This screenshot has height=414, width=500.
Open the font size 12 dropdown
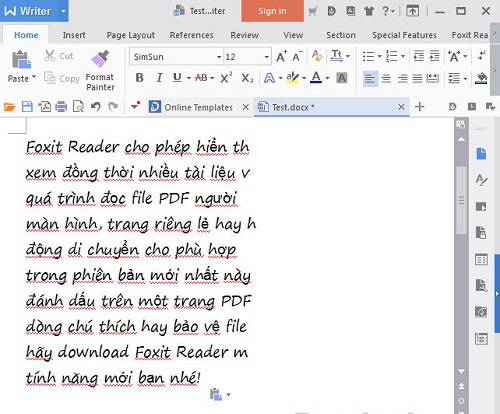point(266,57)
